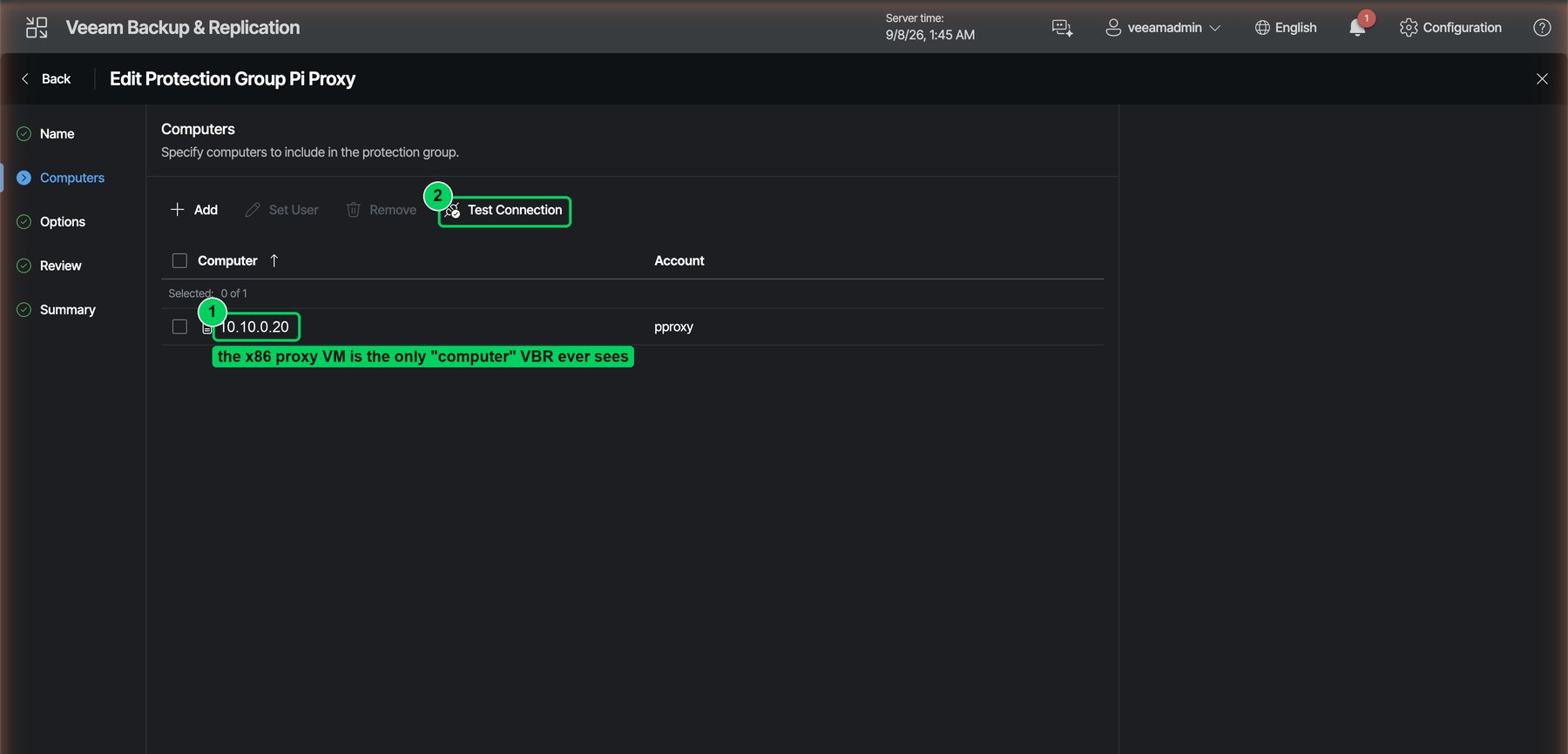Click the Name step green checkmark icon
1568x754 pixels.
[24, 134]
